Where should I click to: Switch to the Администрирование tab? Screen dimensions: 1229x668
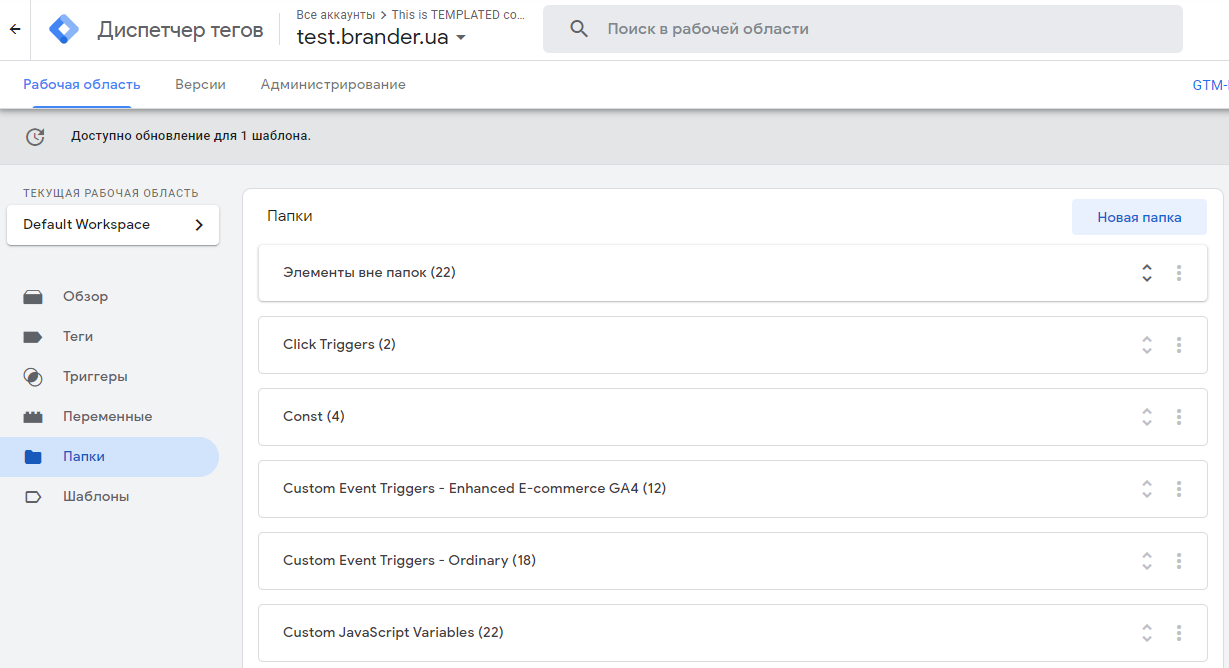[x=333, y=85]
